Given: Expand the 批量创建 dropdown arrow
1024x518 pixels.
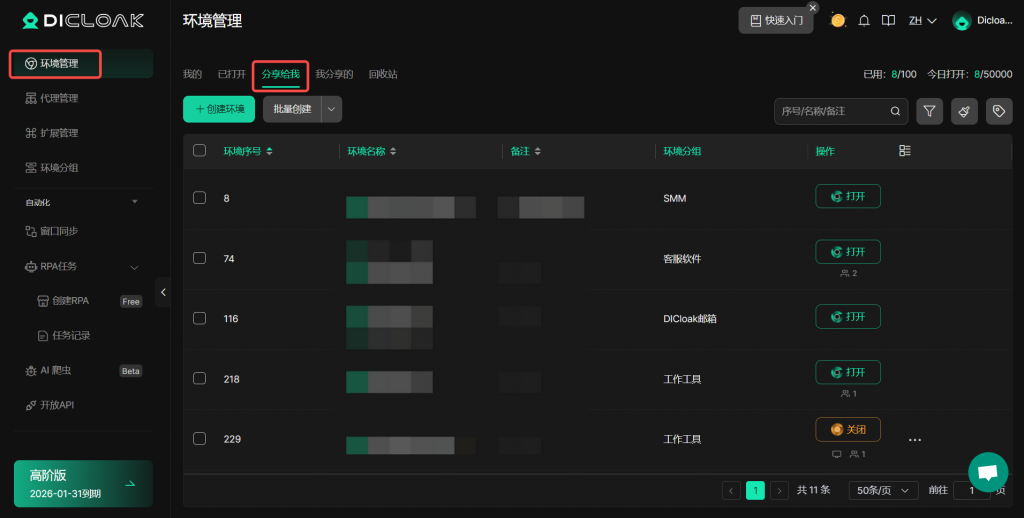Looking at the screenshot, I should [332, 109].
